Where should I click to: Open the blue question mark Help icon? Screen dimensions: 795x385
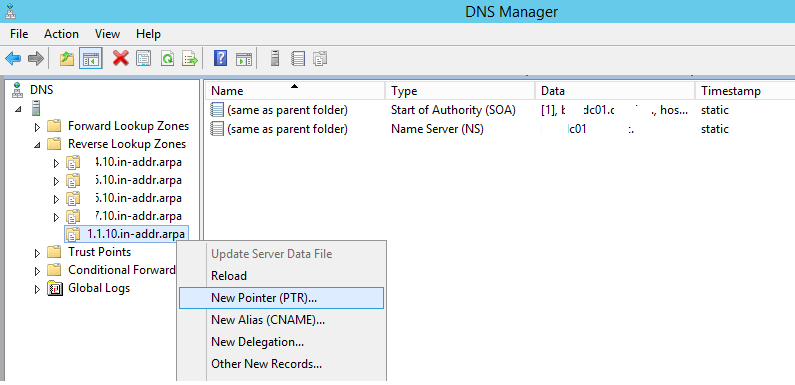(220, 58)
